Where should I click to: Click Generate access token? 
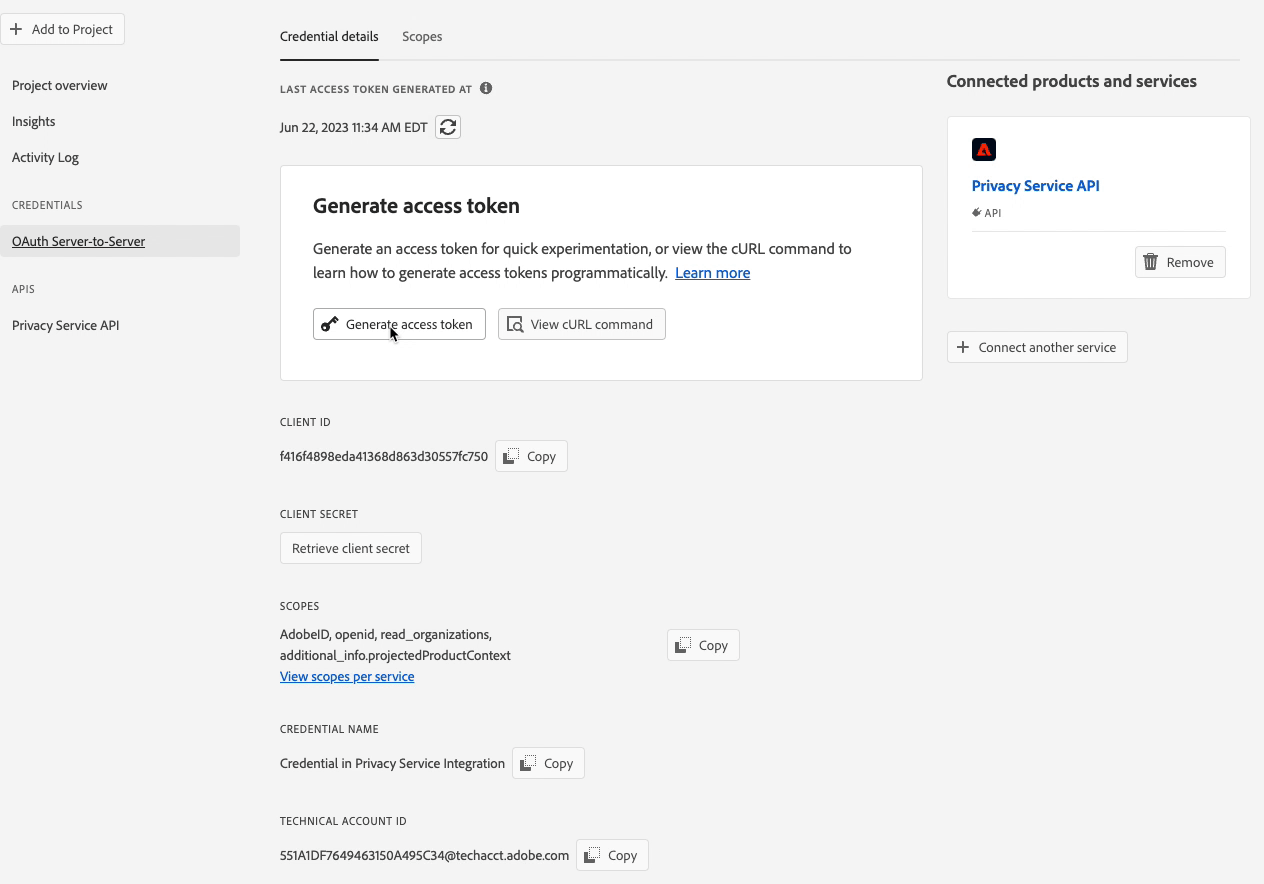(398, 324)
